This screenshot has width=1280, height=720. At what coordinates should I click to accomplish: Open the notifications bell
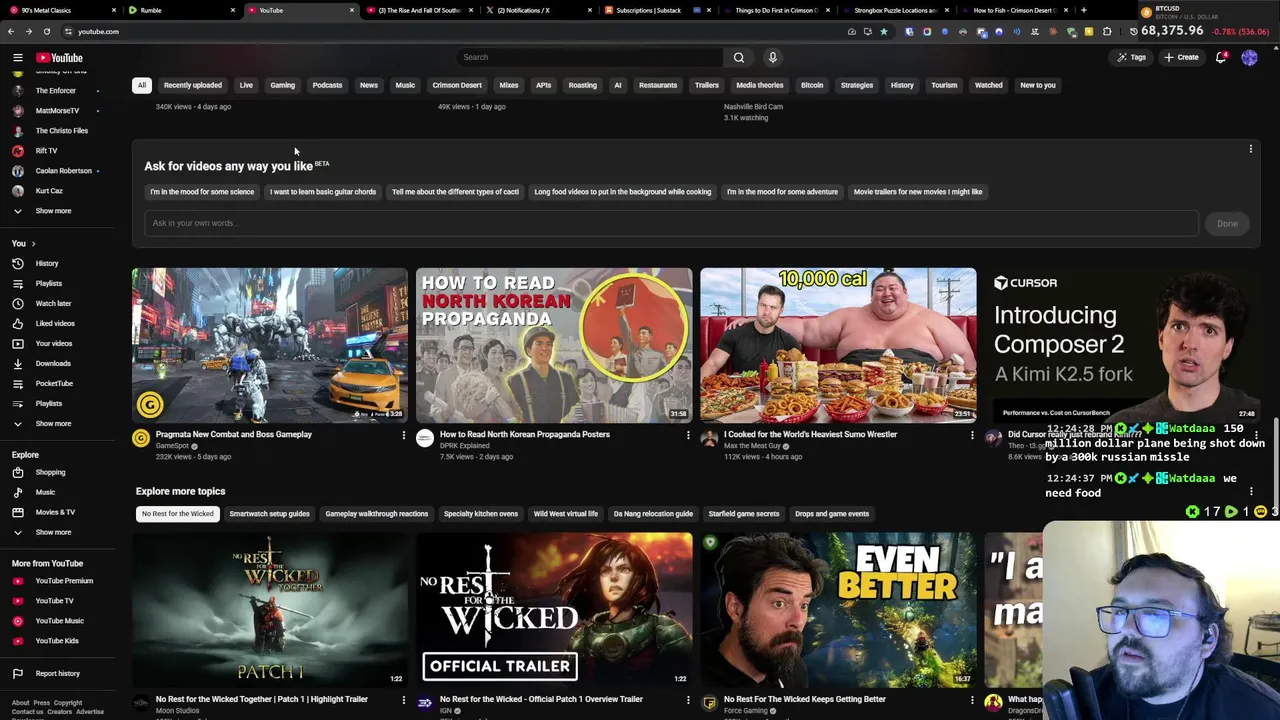point(1221,57)
